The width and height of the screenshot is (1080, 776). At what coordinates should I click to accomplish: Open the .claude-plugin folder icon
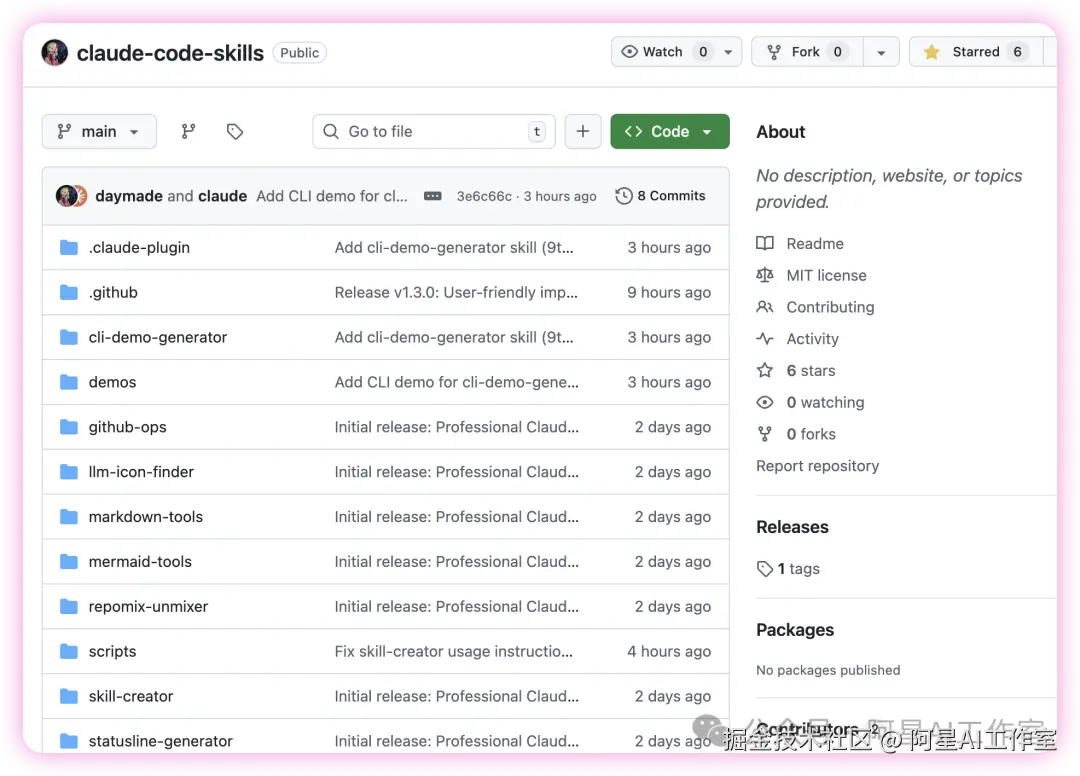(x=69, y=247)
